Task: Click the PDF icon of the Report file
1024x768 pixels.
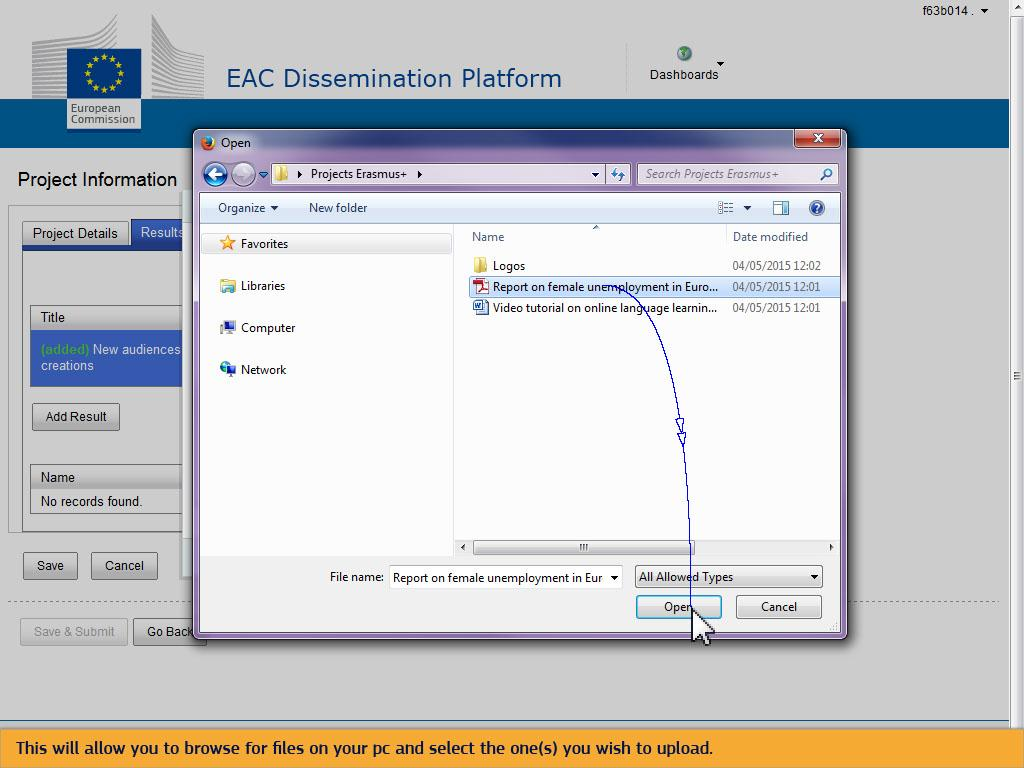Action: tap(481, 287)
